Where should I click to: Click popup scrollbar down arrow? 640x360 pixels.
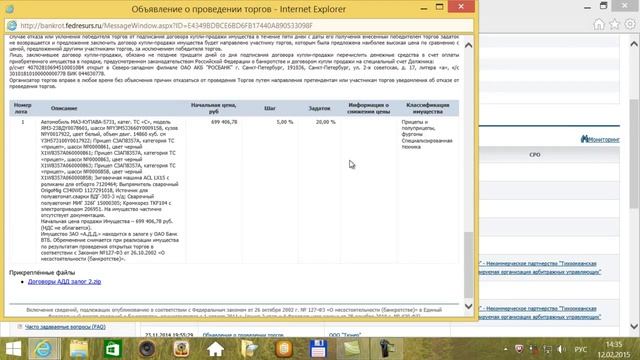pos(469,306)
